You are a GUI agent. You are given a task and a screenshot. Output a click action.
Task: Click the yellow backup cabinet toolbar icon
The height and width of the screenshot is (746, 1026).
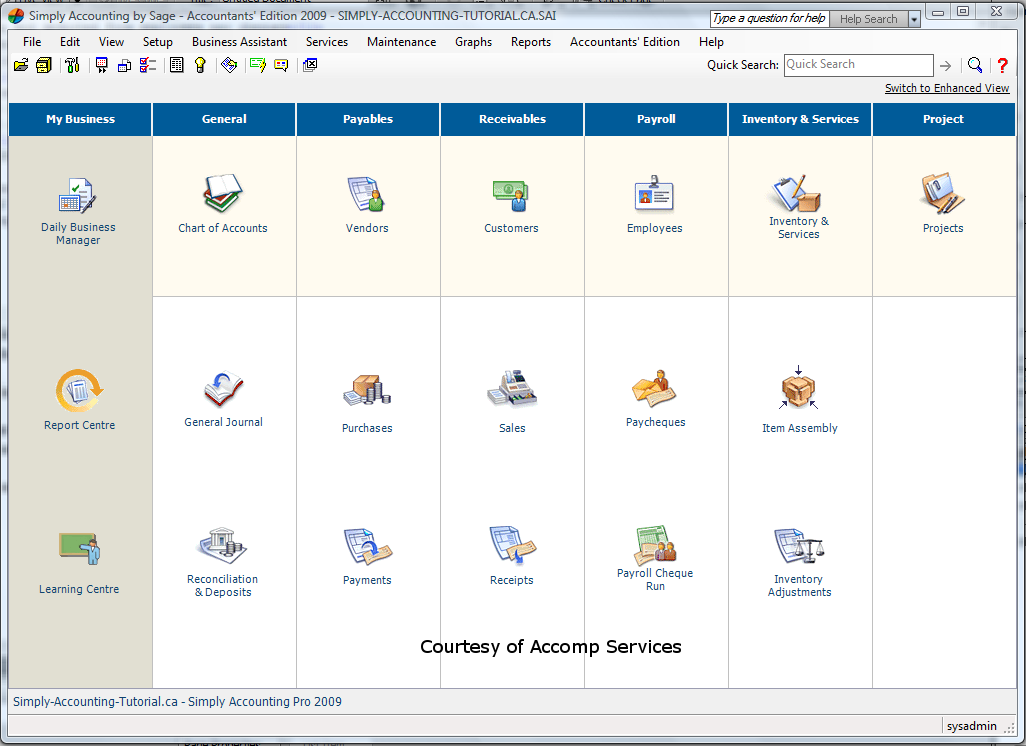44,65
